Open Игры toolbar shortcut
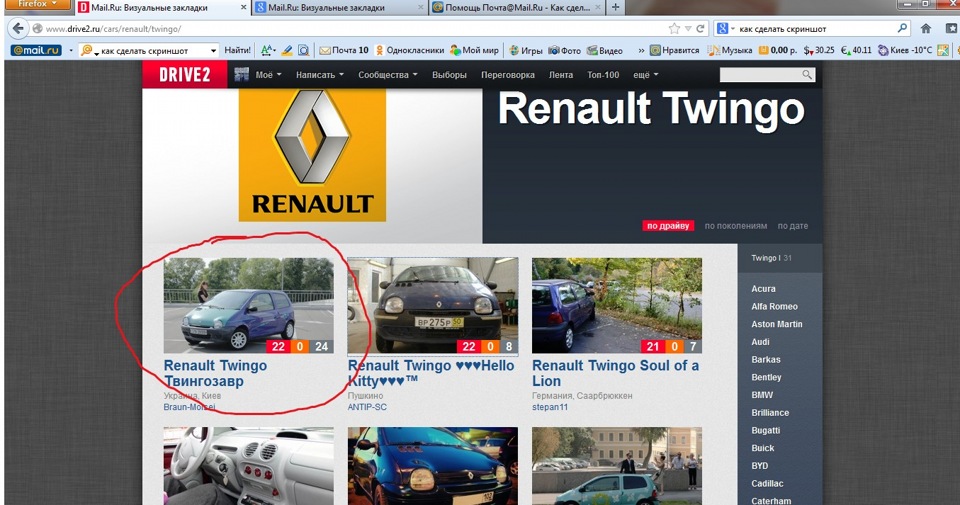The image size is (960, 505). [525, 50]
